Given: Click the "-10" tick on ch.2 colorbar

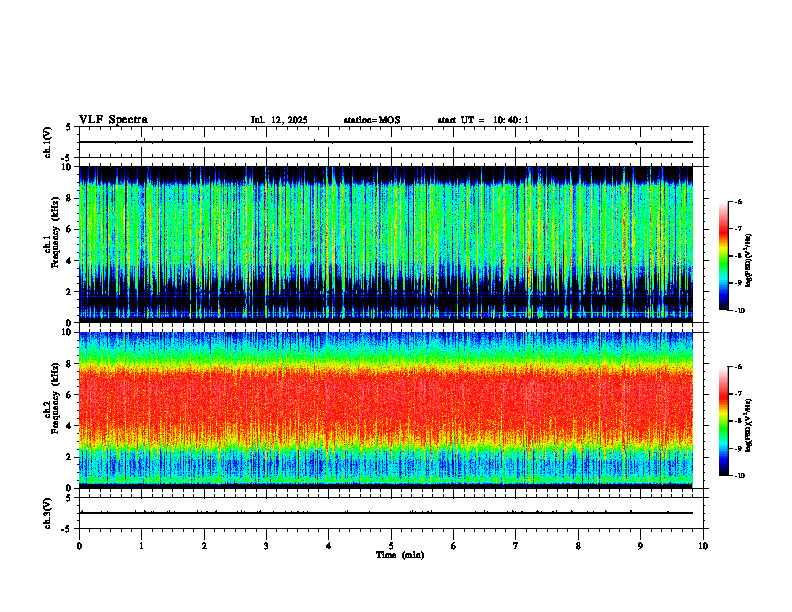Looking at the screenshot, I should [x=739, y=476].
